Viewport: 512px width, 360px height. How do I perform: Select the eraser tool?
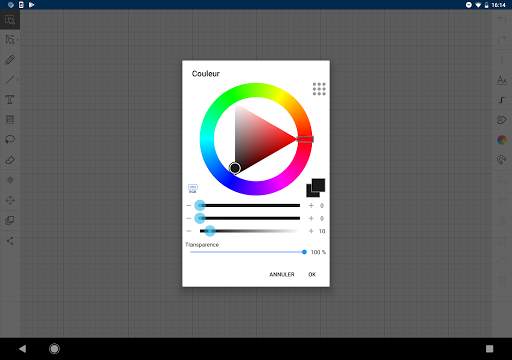tap(10, 160)
